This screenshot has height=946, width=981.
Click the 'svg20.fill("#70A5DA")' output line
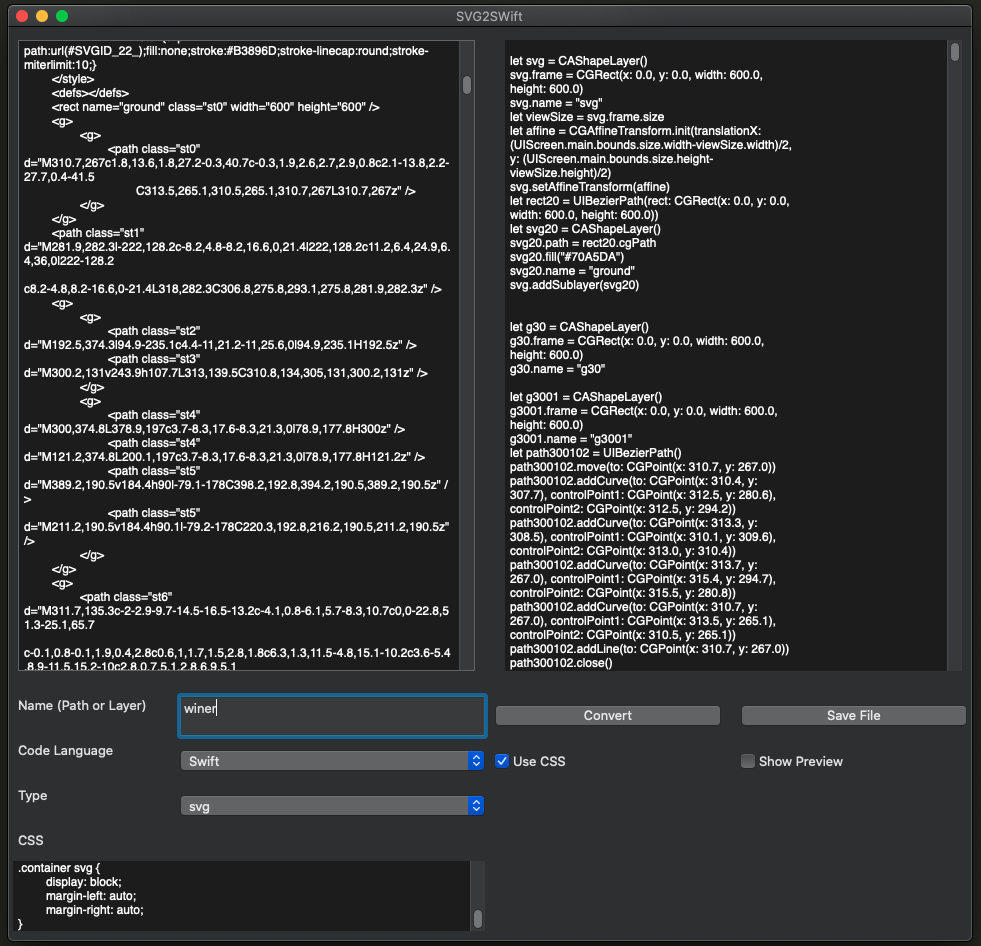567,257
